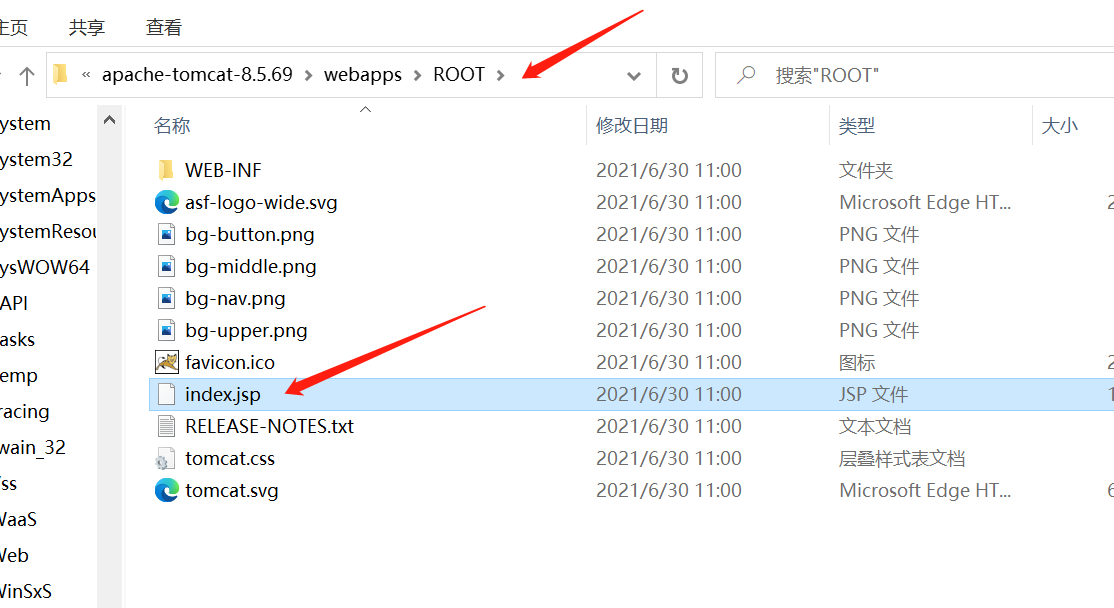The image size is (1114, 608).
Task: Click the up-one-level arrow button
Action: pyautogui.click(x=27, y=75)
